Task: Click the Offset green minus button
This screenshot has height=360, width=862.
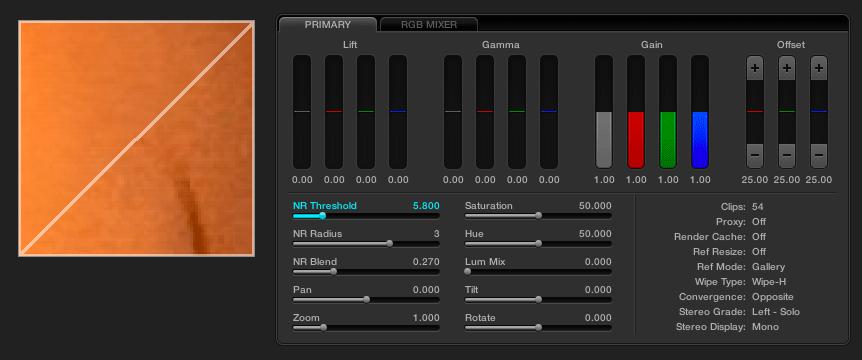Action: coord(787,156)
